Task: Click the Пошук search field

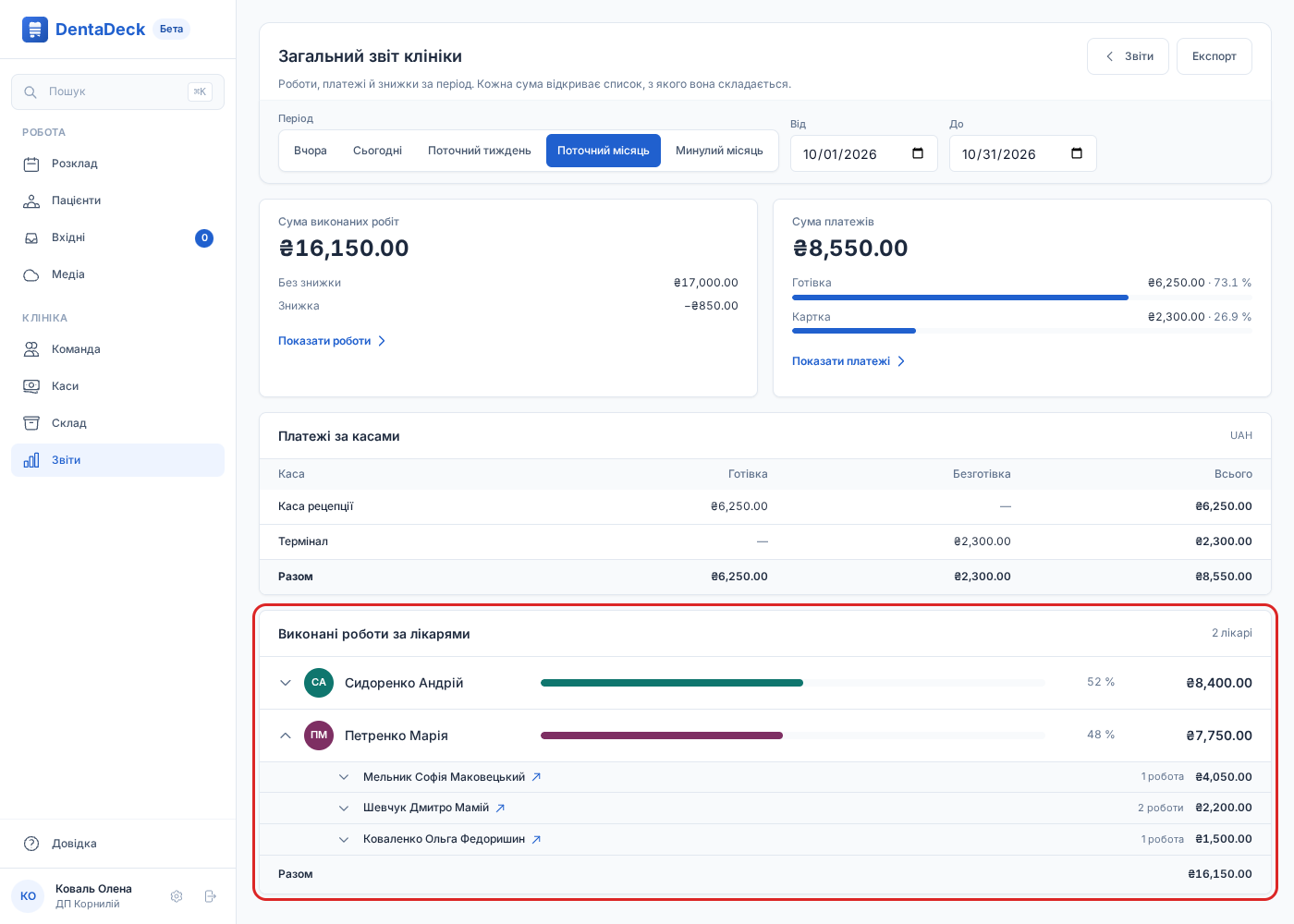Action: pyautogui.click(x=117, y=91)
